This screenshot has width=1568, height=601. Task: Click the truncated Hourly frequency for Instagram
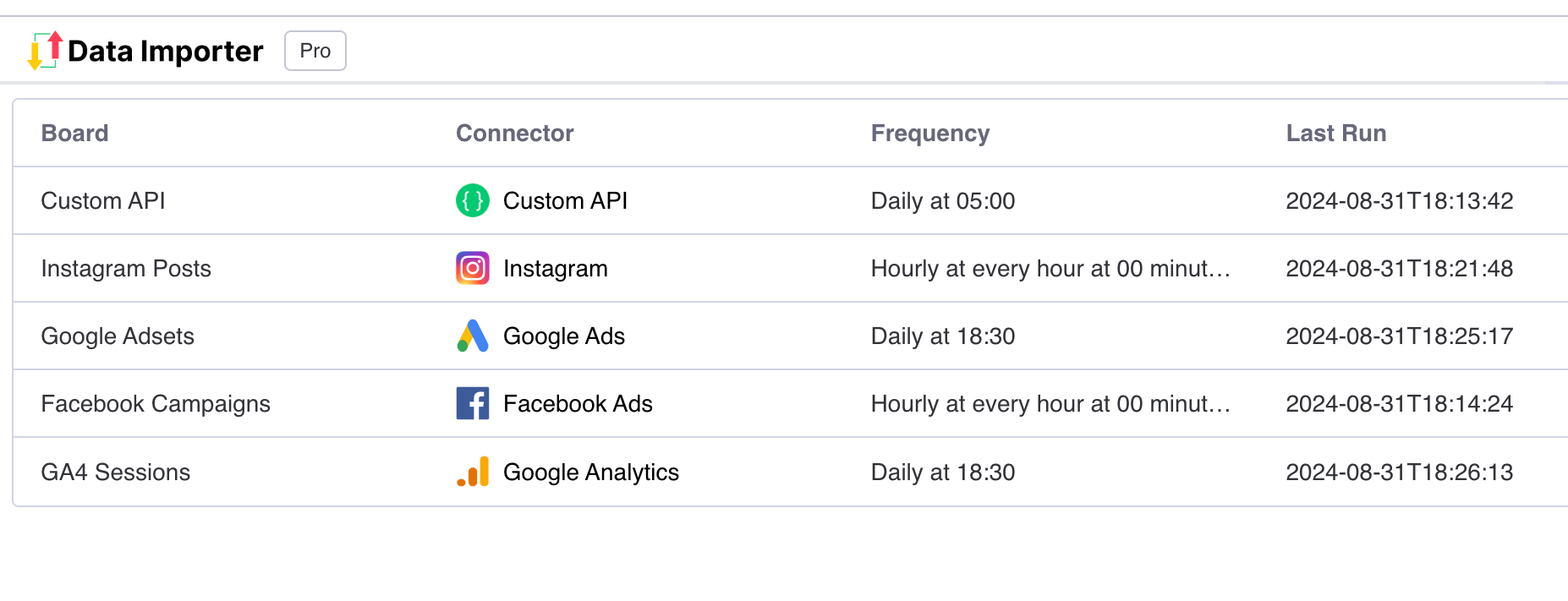(x=1050, y=268)
